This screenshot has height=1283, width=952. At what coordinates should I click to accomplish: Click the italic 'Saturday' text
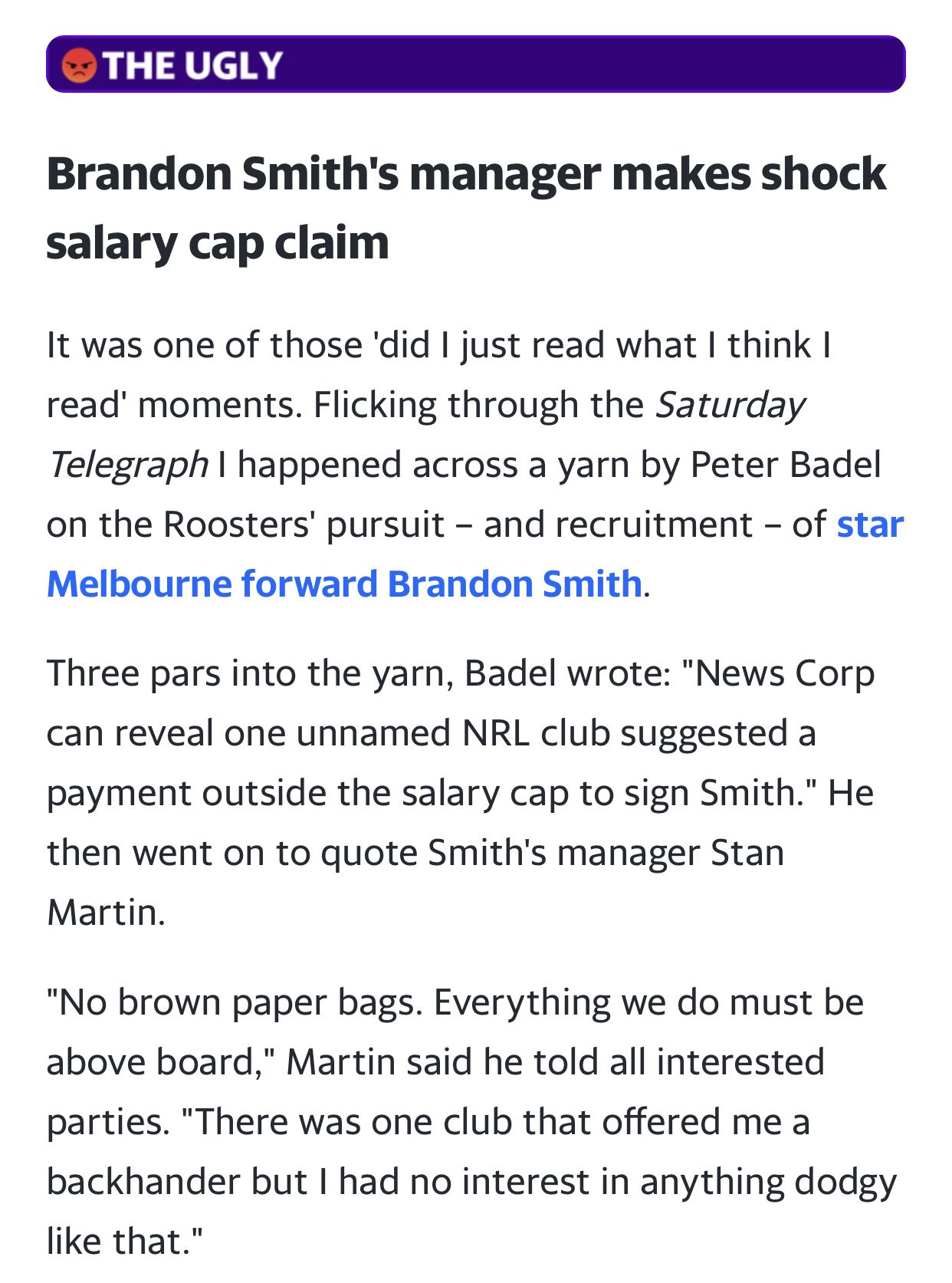tap(730, 406)
